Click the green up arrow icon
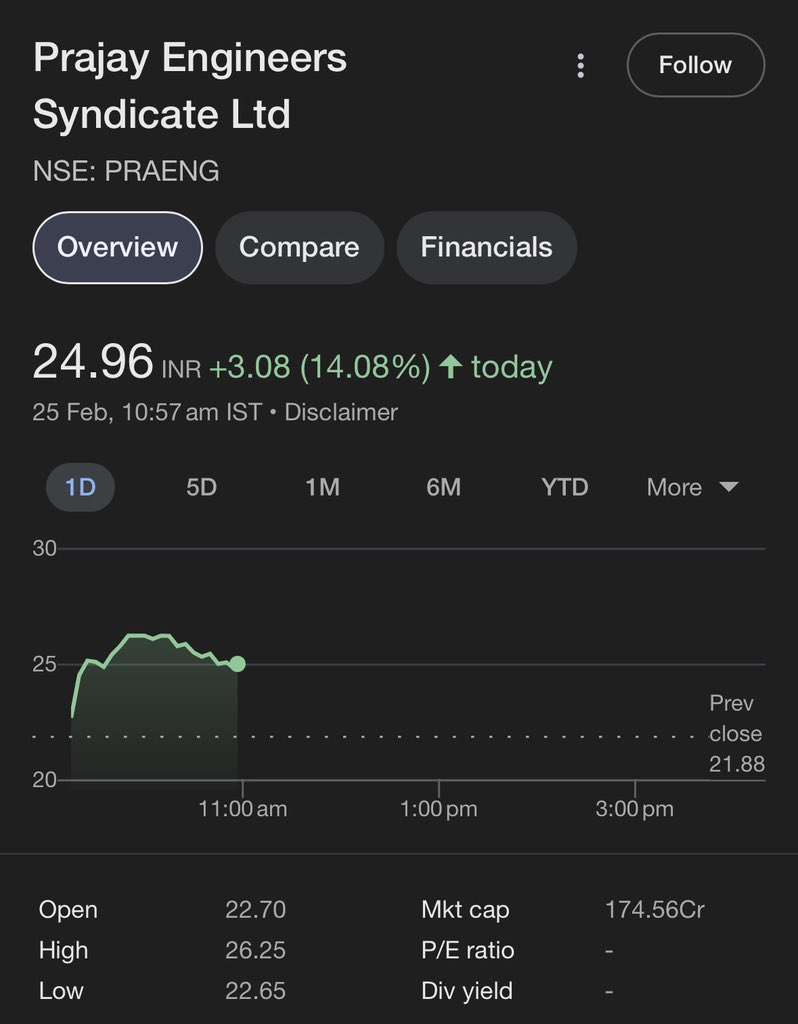798x1024 pixels. [x=451, y=367]
